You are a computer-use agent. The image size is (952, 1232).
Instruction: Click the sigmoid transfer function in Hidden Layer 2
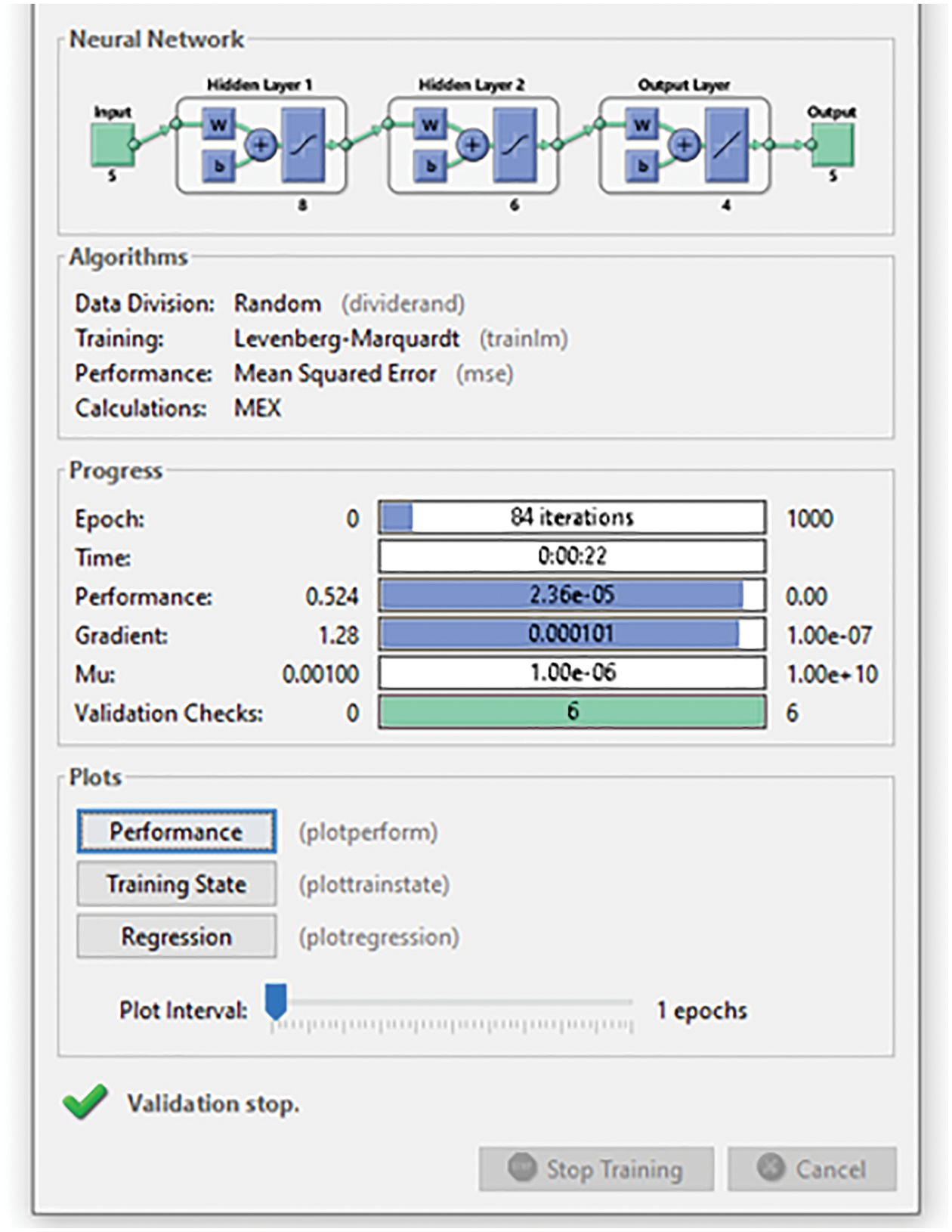[x=515, y=144]
